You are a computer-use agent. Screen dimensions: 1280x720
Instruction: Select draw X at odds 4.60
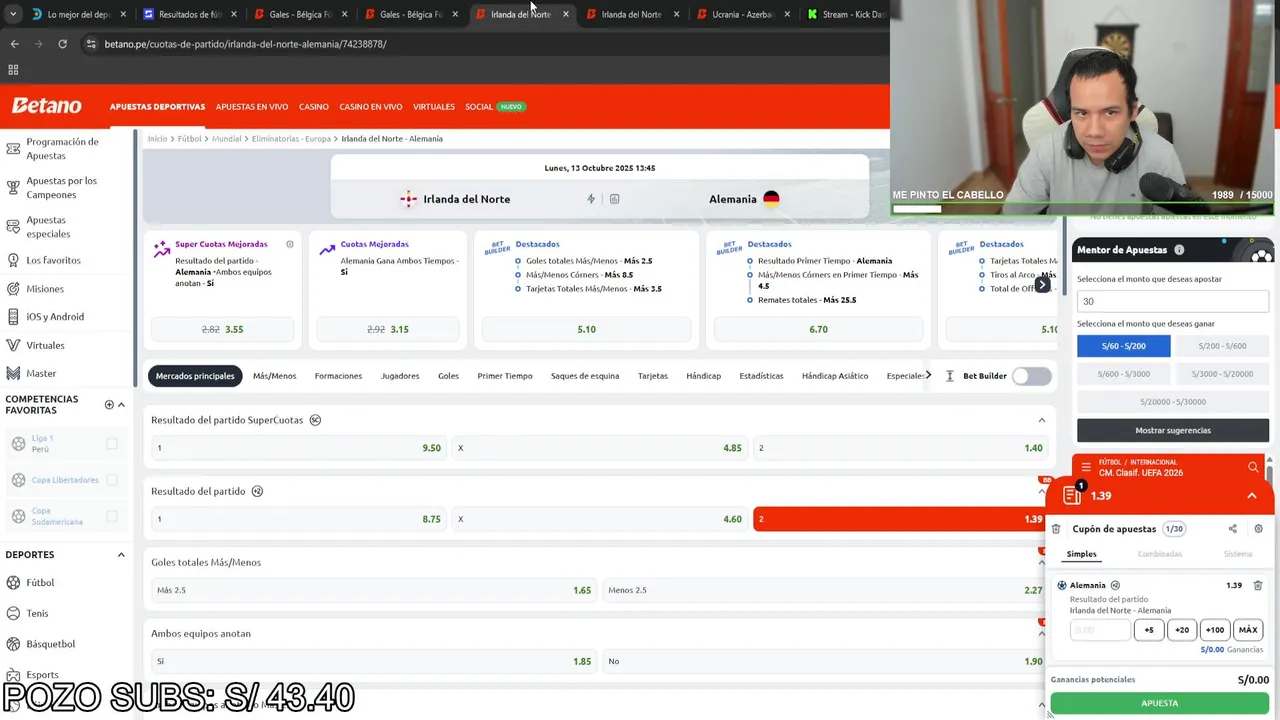(600, 519)
